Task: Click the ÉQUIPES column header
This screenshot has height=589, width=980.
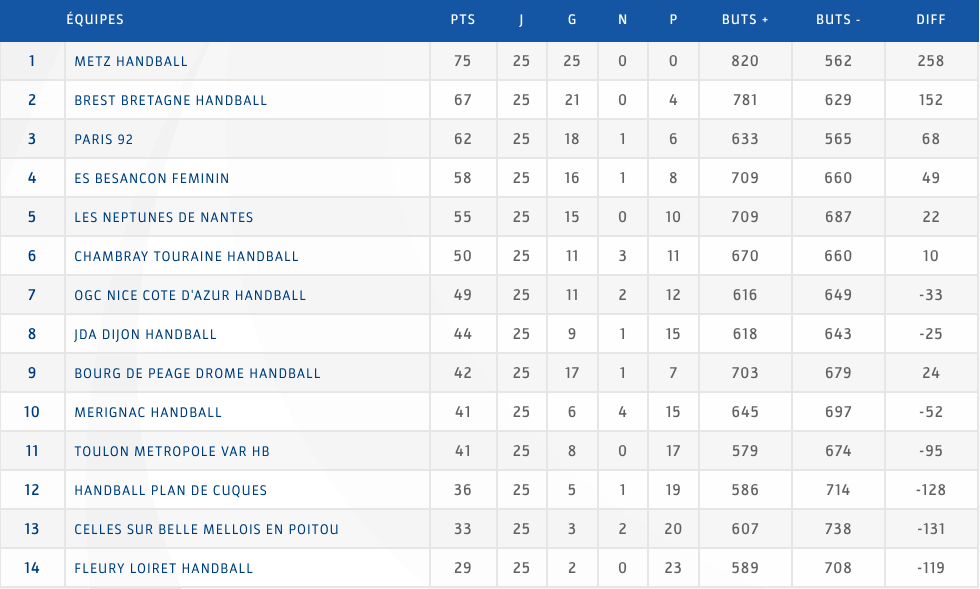Action: tap(95, 20)
